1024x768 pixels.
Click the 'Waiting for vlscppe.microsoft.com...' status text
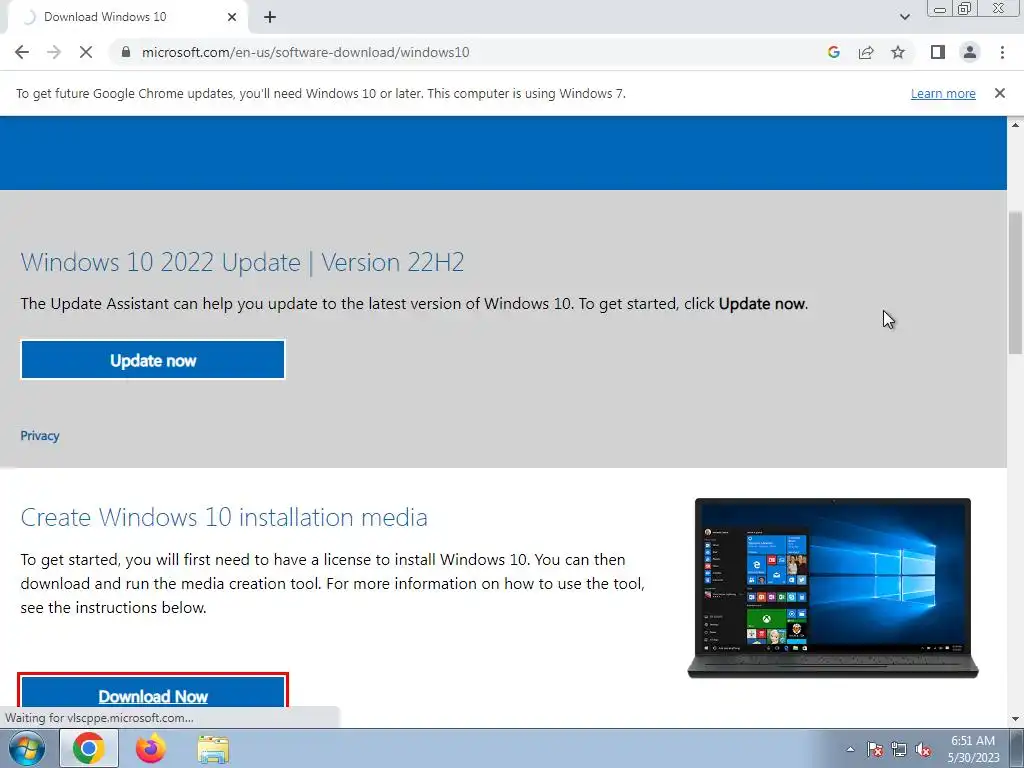[99, 718]
